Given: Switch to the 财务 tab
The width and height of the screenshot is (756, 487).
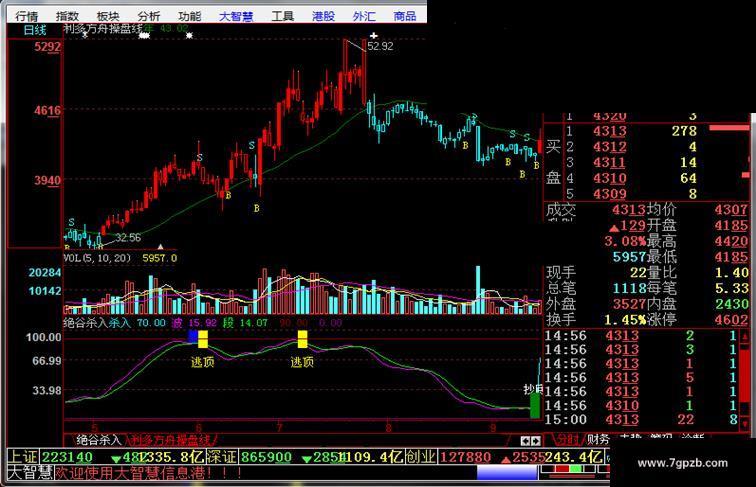Looking at the screenshot, I should pos(598,439).
